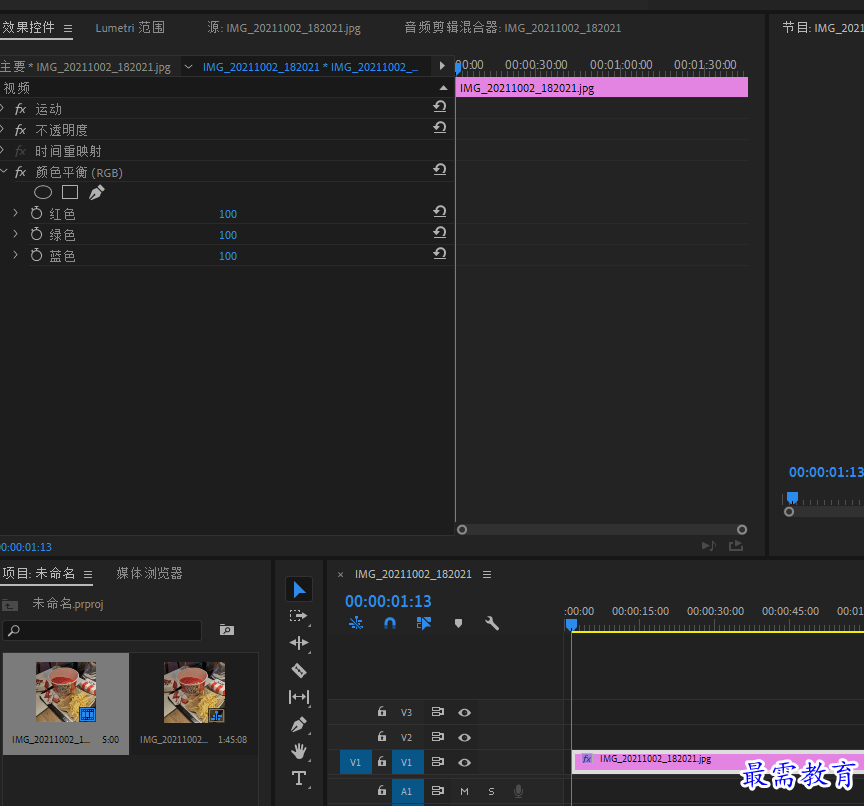
Task: Toggle V3 track output eye
Action: pos(465,712)
